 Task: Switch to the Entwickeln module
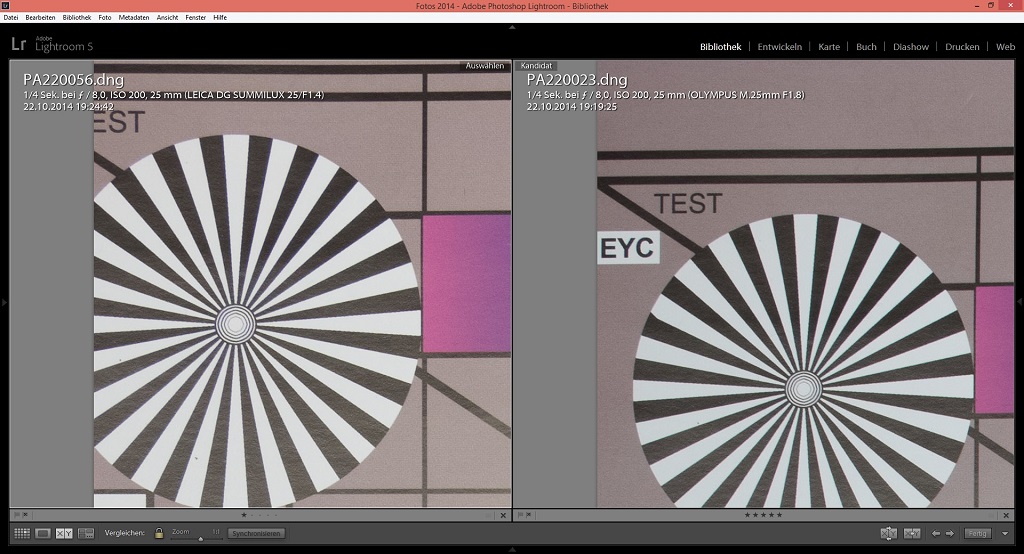(x=780, y=47)
